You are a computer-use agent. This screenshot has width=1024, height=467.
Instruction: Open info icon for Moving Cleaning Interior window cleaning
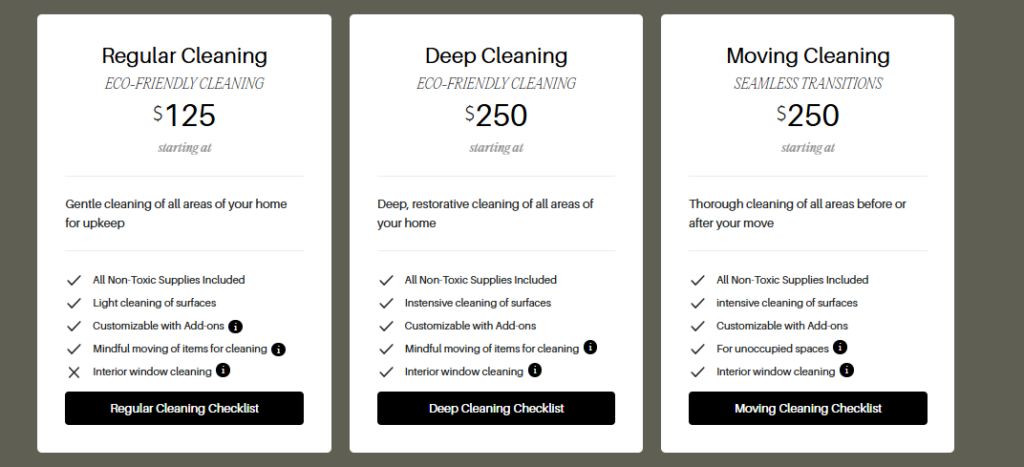click(x=847, y=370)
